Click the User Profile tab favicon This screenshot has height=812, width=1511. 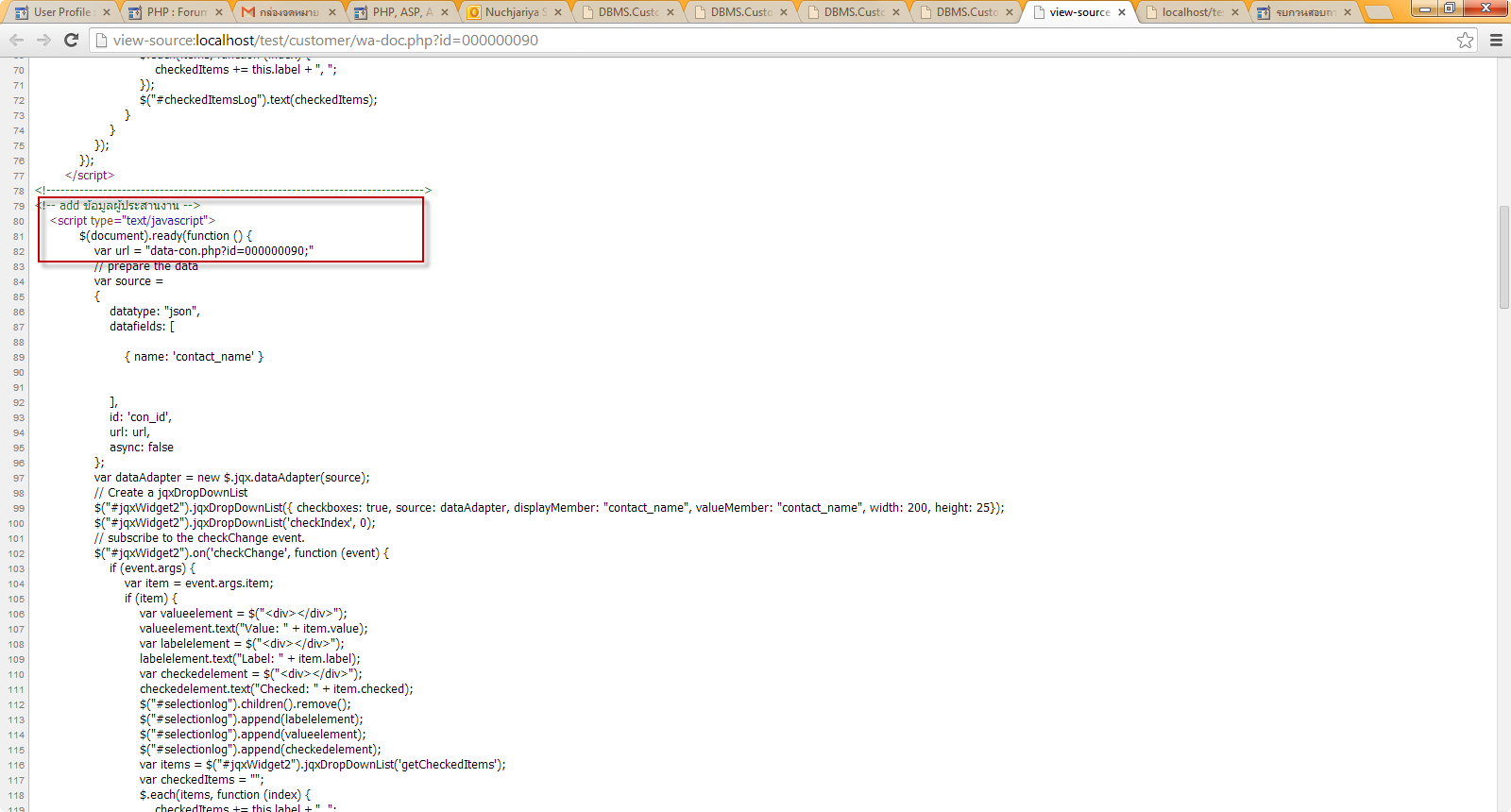[x=22, y=12]
